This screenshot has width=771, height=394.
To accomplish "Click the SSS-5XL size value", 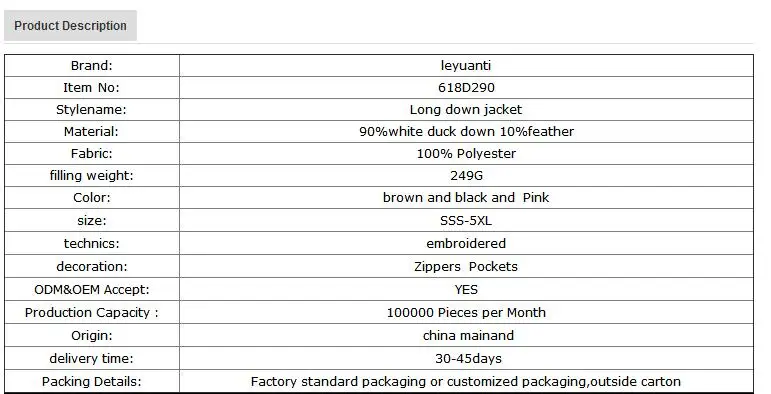I will click(466, 220).
